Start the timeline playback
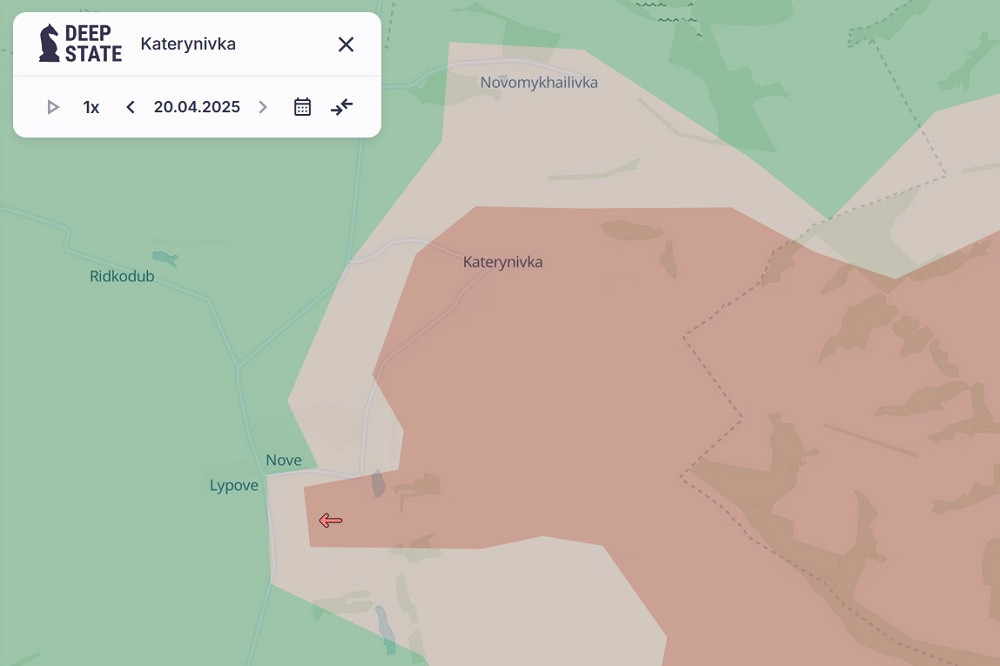This screenshot has width=1000, height=666. point(53,107)
